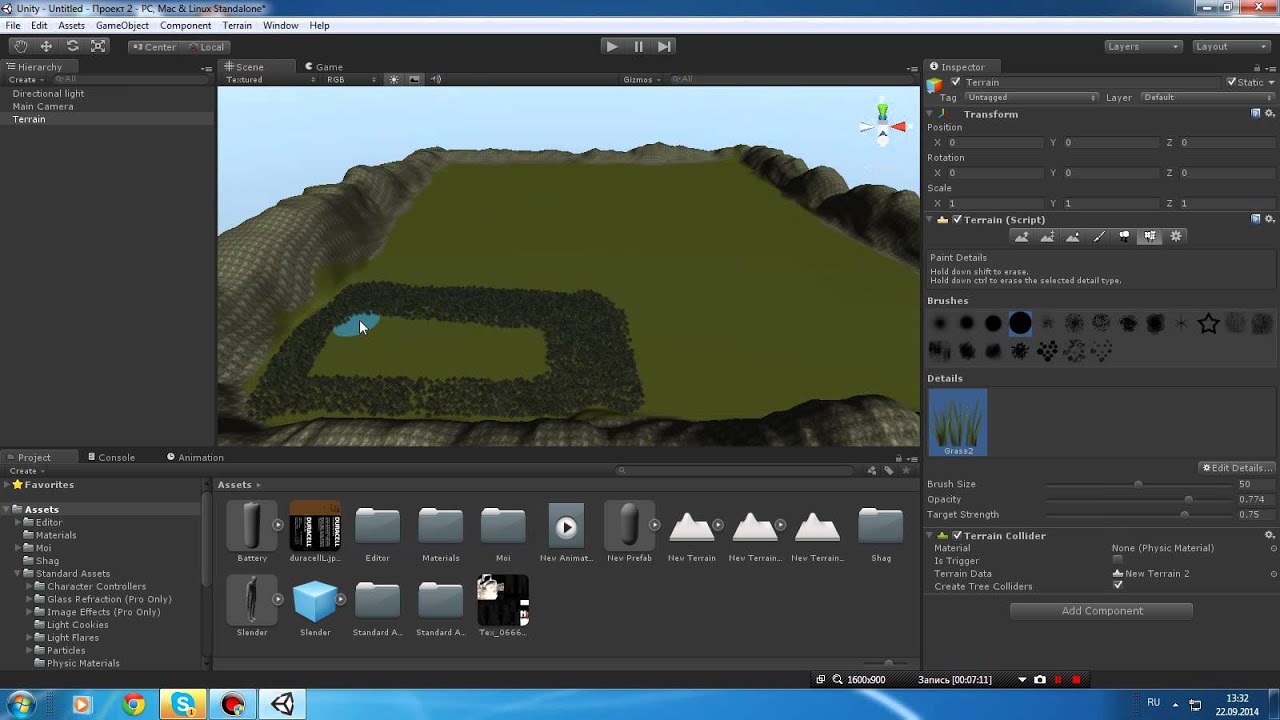
Task: Enable the Is Trigger checkbox
Action: (1117, 560)
